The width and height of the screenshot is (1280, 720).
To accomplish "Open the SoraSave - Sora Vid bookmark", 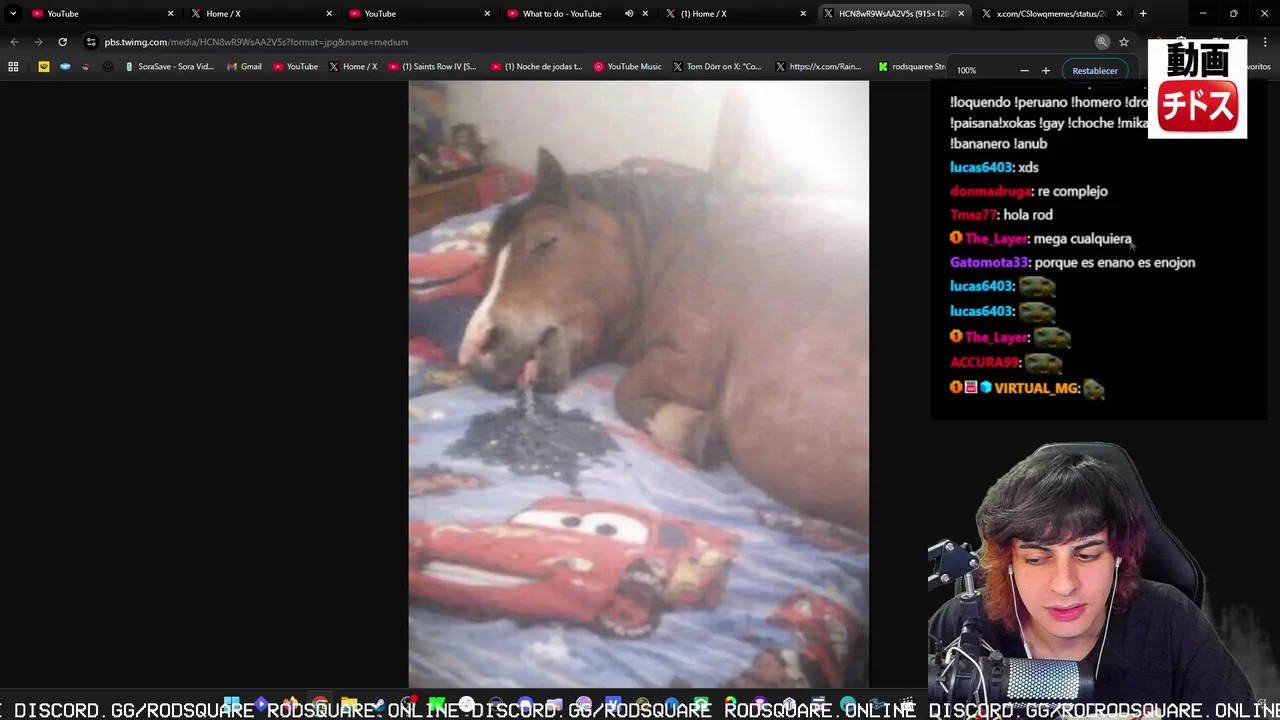I will coord(169,67).
